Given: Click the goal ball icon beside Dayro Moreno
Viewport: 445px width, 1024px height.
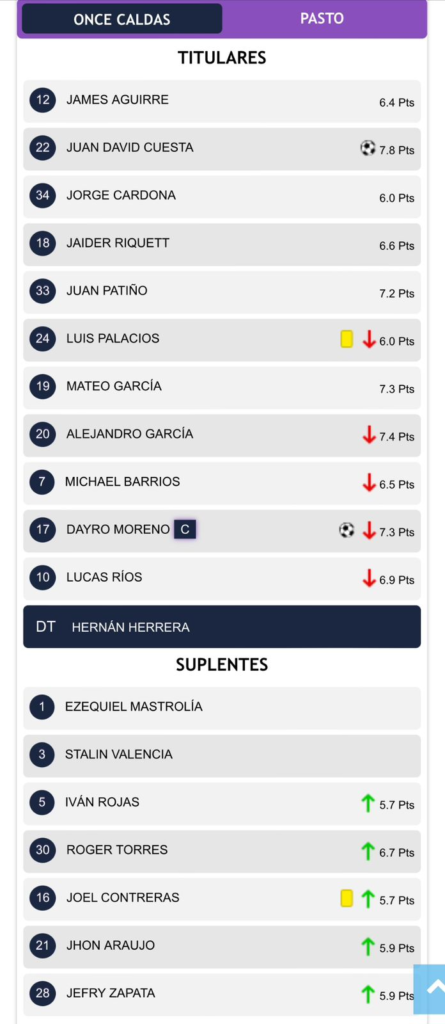Looking at the screenshot, I should (x=347, y=530).
